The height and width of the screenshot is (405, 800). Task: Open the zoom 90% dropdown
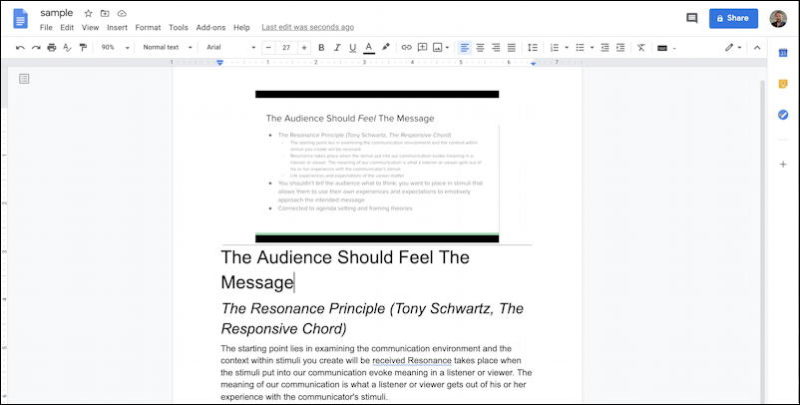tap(112, 47)
